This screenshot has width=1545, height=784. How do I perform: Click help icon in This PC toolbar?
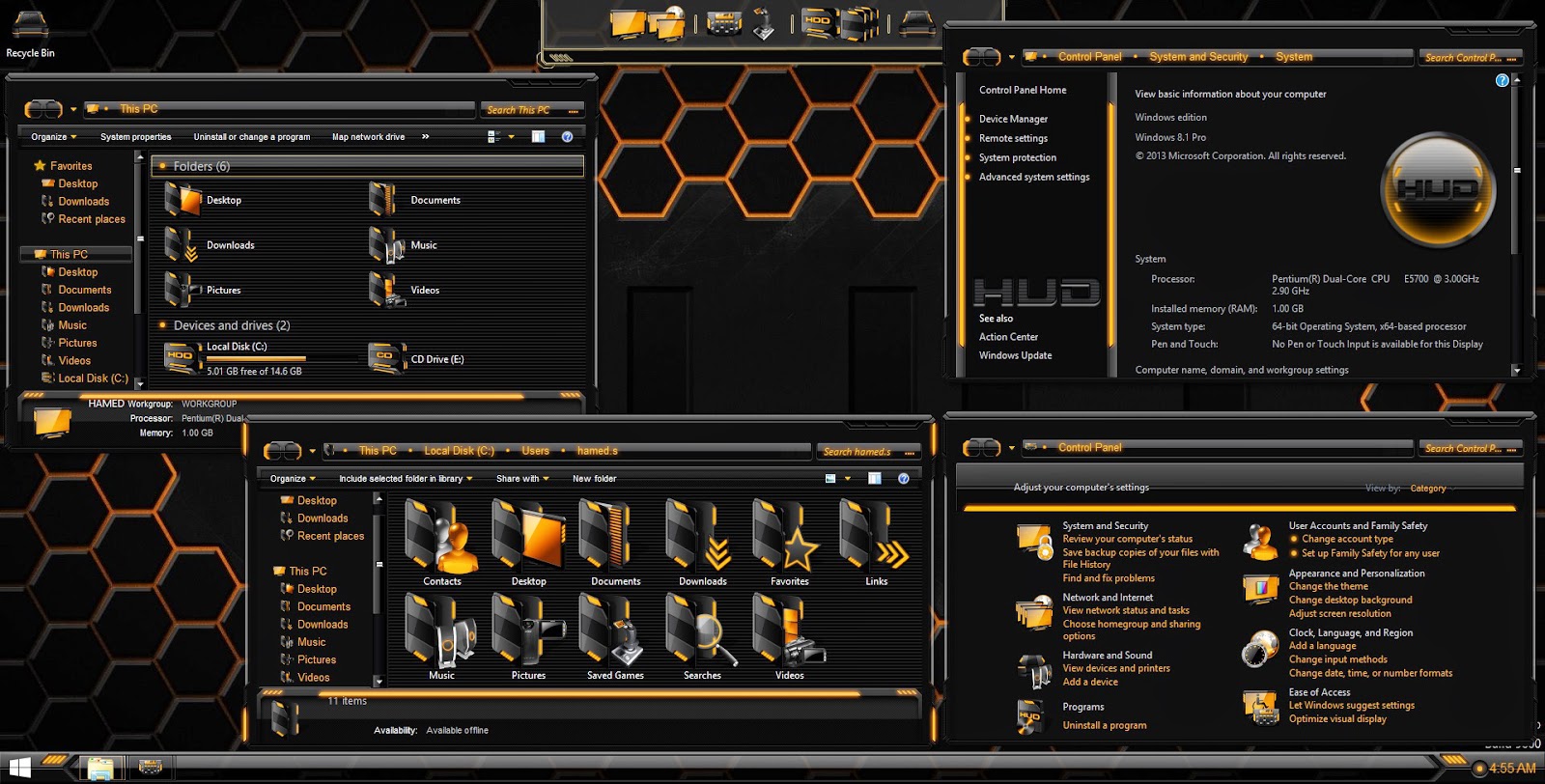pos(567,137)
